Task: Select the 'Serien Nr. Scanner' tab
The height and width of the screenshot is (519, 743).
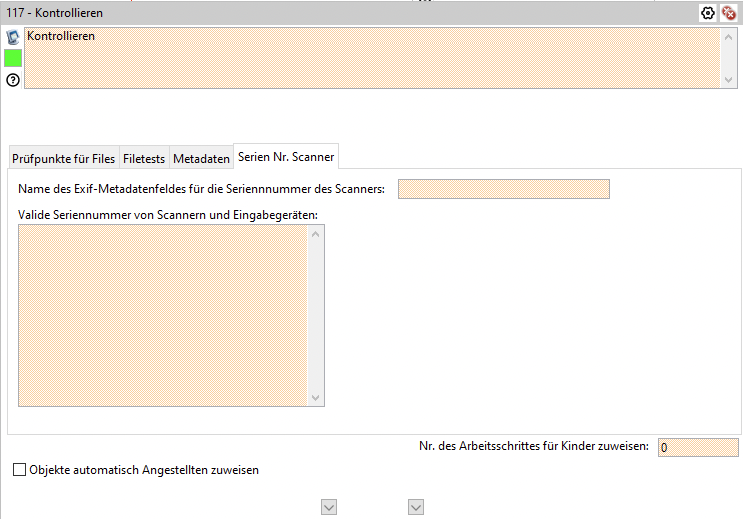Action: [x=286, y=156]
